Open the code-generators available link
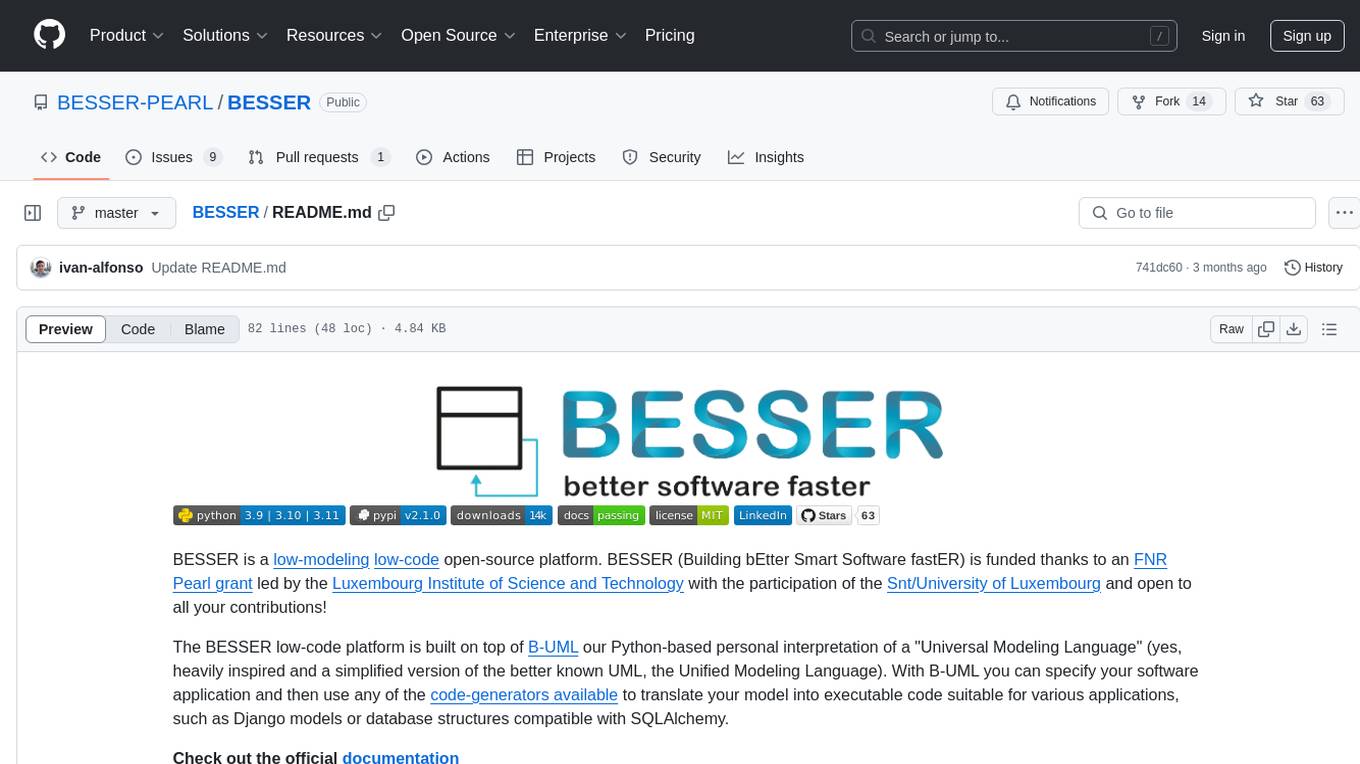Image resolution: width=1360 pixels, height=764 pixels. tap(524, 694)
